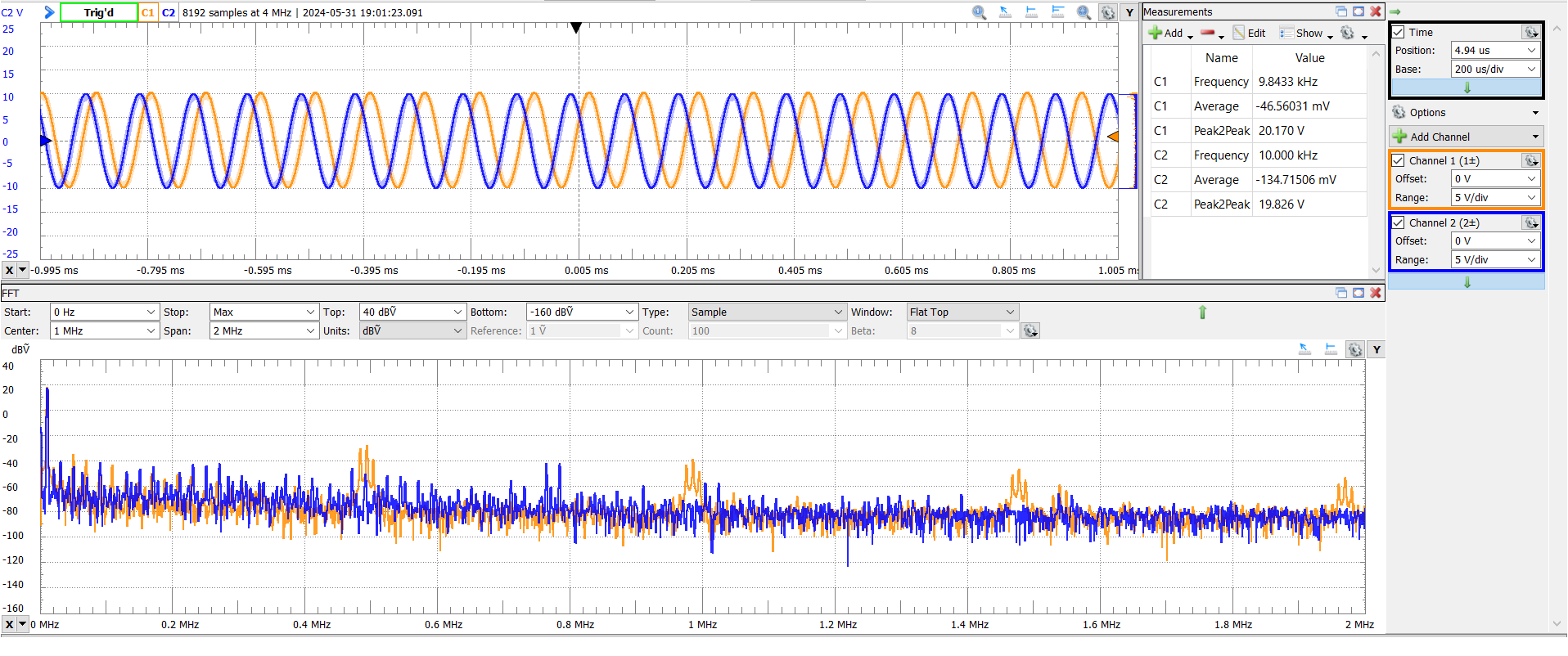Open the time Base 200 us/div dropdown
This screenshot has width=1568, height=656.
(1495, 70)
